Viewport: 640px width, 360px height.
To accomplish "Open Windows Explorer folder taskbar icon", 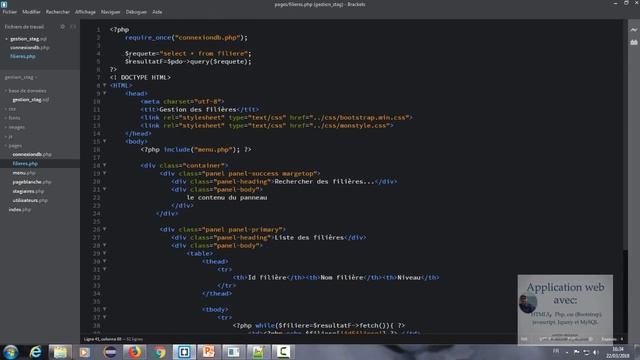I will click(60, 352).
